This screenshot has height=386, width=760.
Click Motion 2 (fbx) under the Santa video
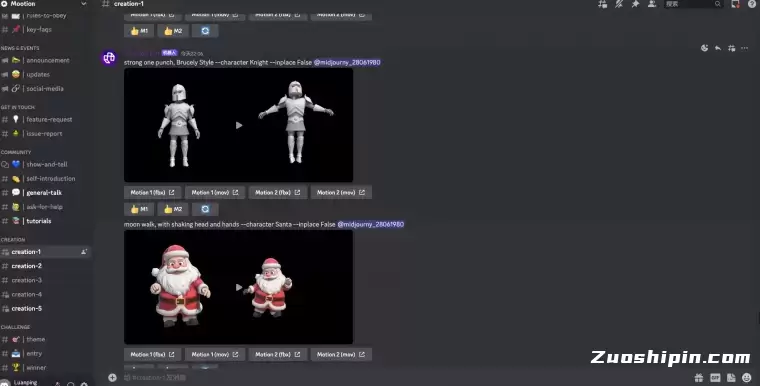[278, 354]
